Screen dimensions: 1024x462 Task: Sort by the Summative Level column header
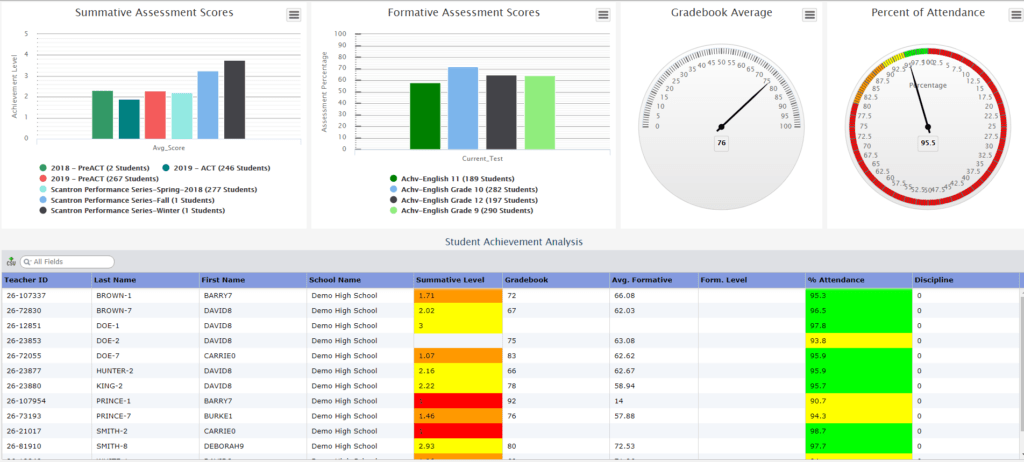pos(450,280)
